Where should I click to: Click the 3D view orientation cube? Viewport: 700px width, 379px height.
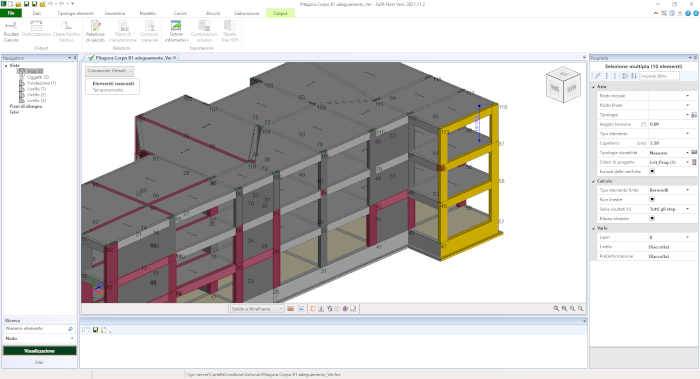pos(562,85)
